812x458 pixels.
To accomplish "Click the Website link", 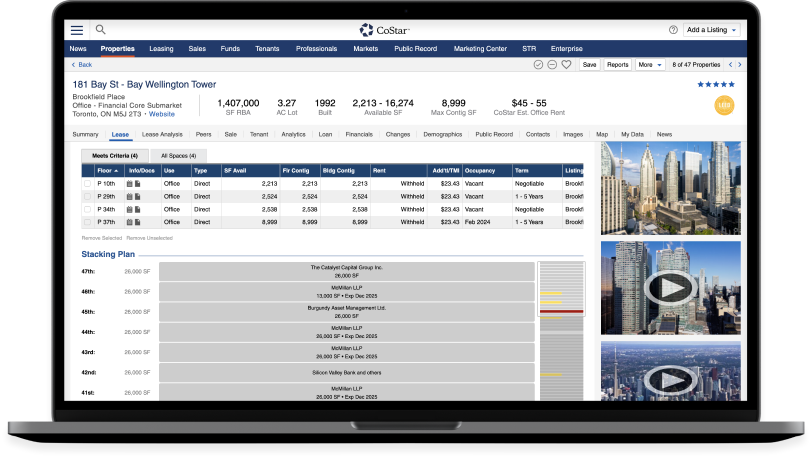I will (162, 114).
